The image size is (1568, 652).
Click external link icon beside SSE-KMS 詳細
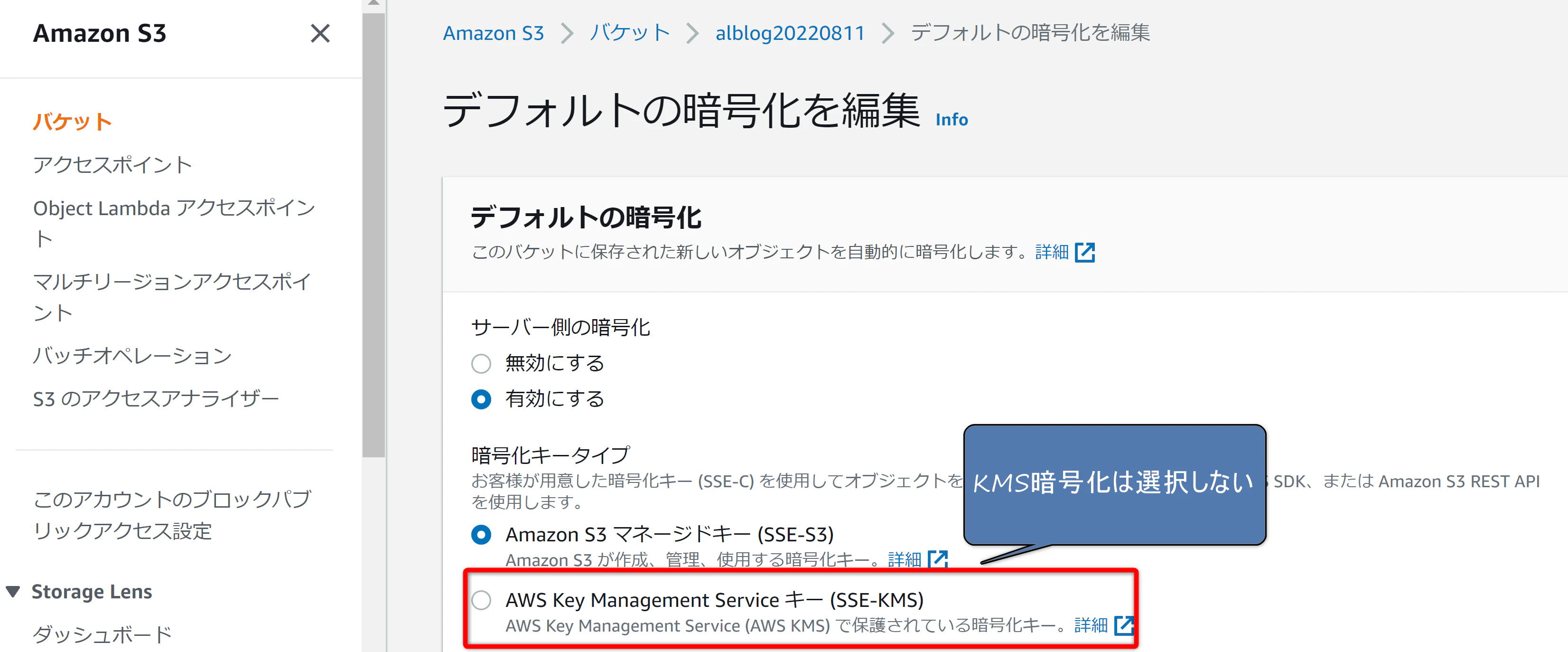pyautogui.click(x=1124, y=625)
